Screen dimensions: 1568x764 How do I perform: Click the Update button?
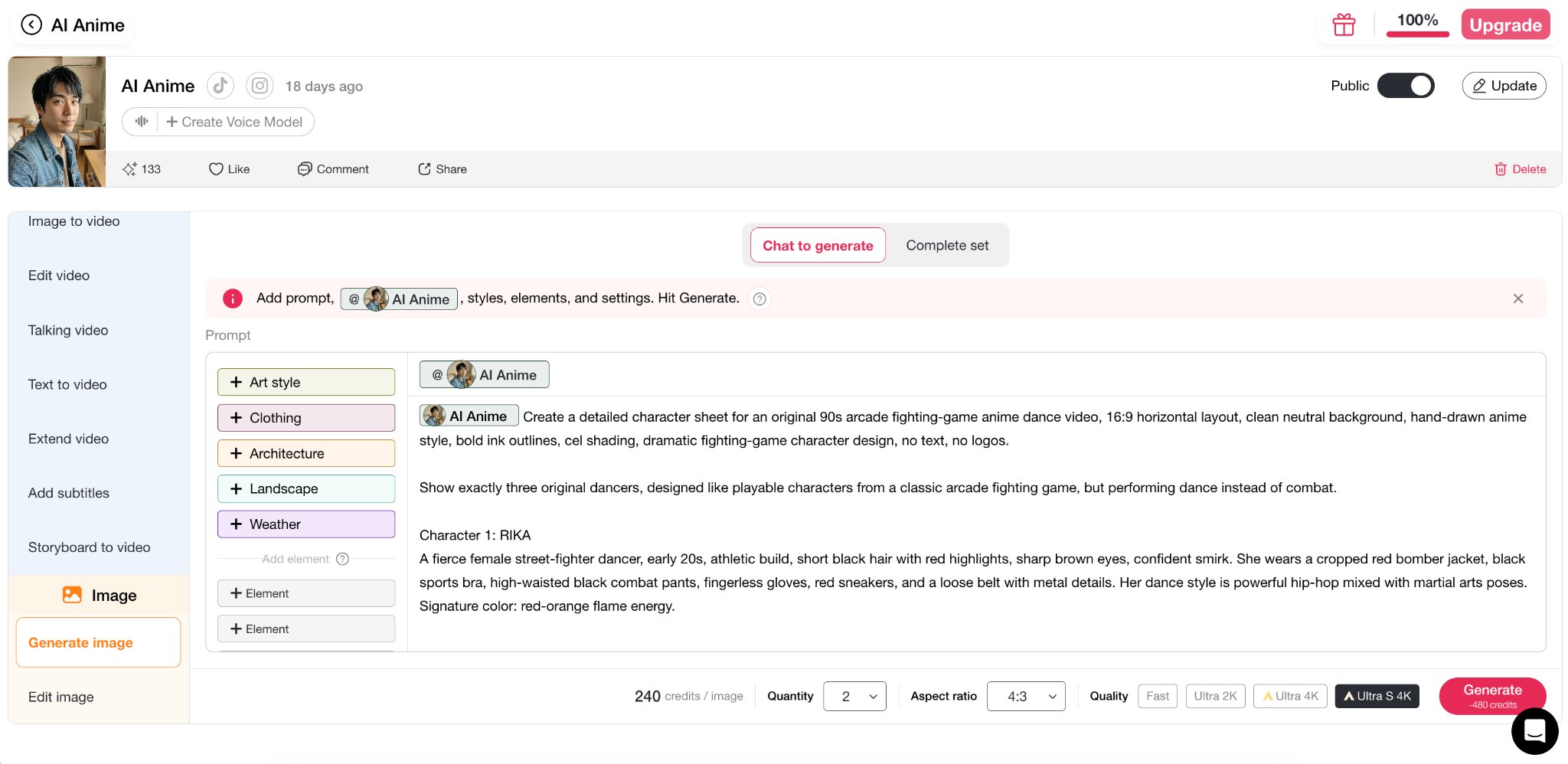[1504, 86]
